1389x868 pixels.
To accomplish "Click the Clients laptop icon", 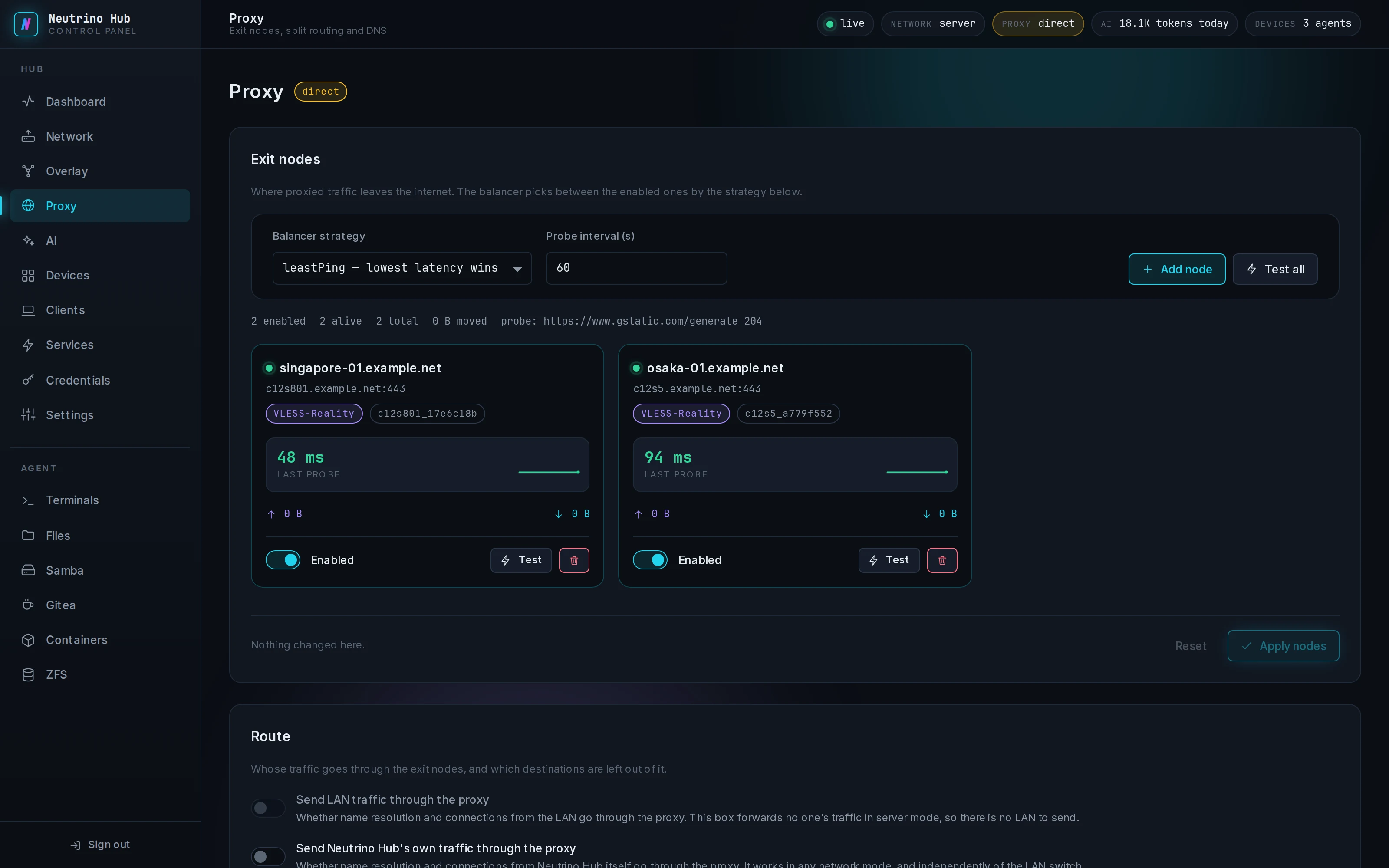I will [x=28, y=310].
